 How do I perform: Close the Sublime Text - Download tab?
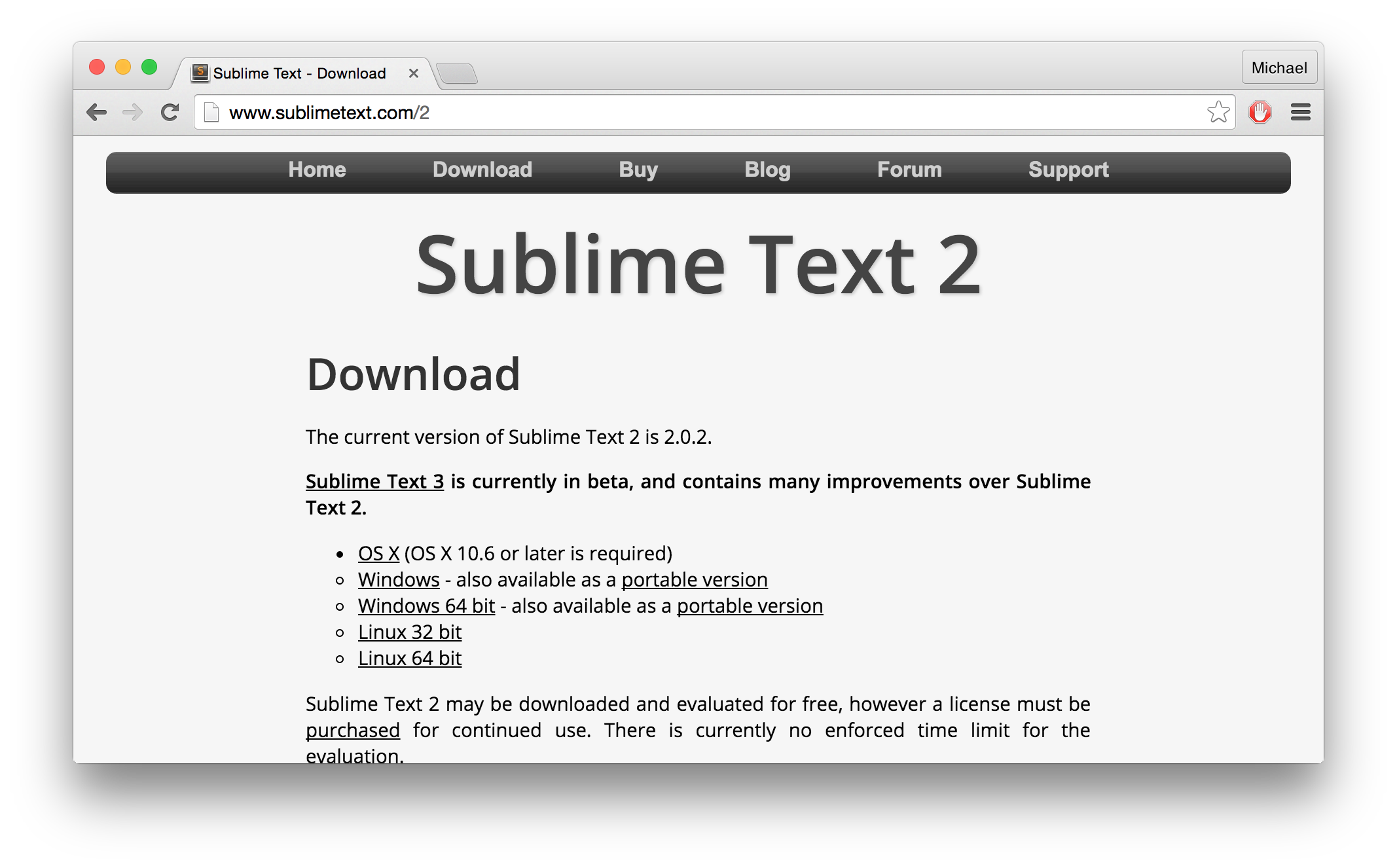pos(413,73)
